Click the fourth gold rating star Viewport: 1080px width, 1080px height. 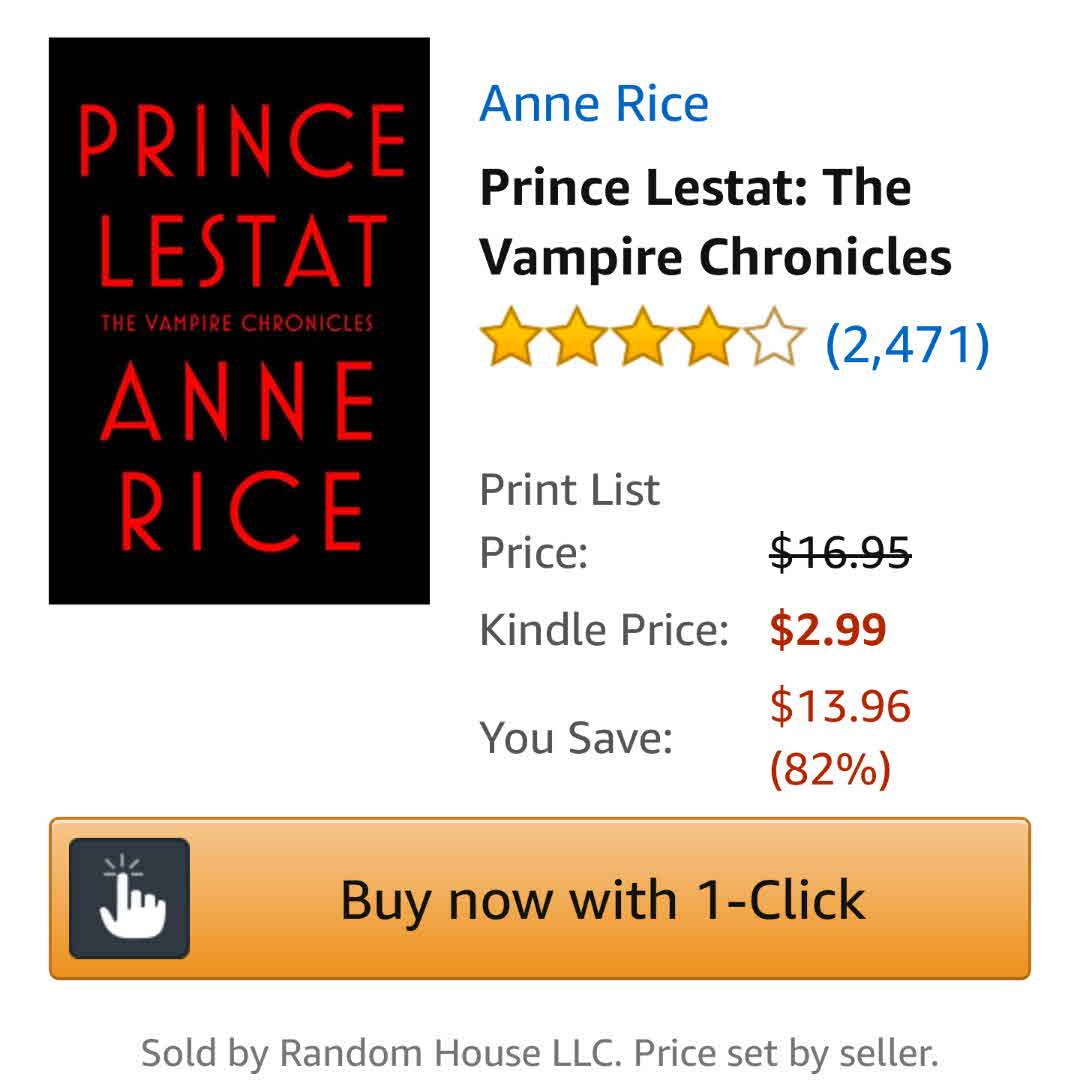[707, 340]
